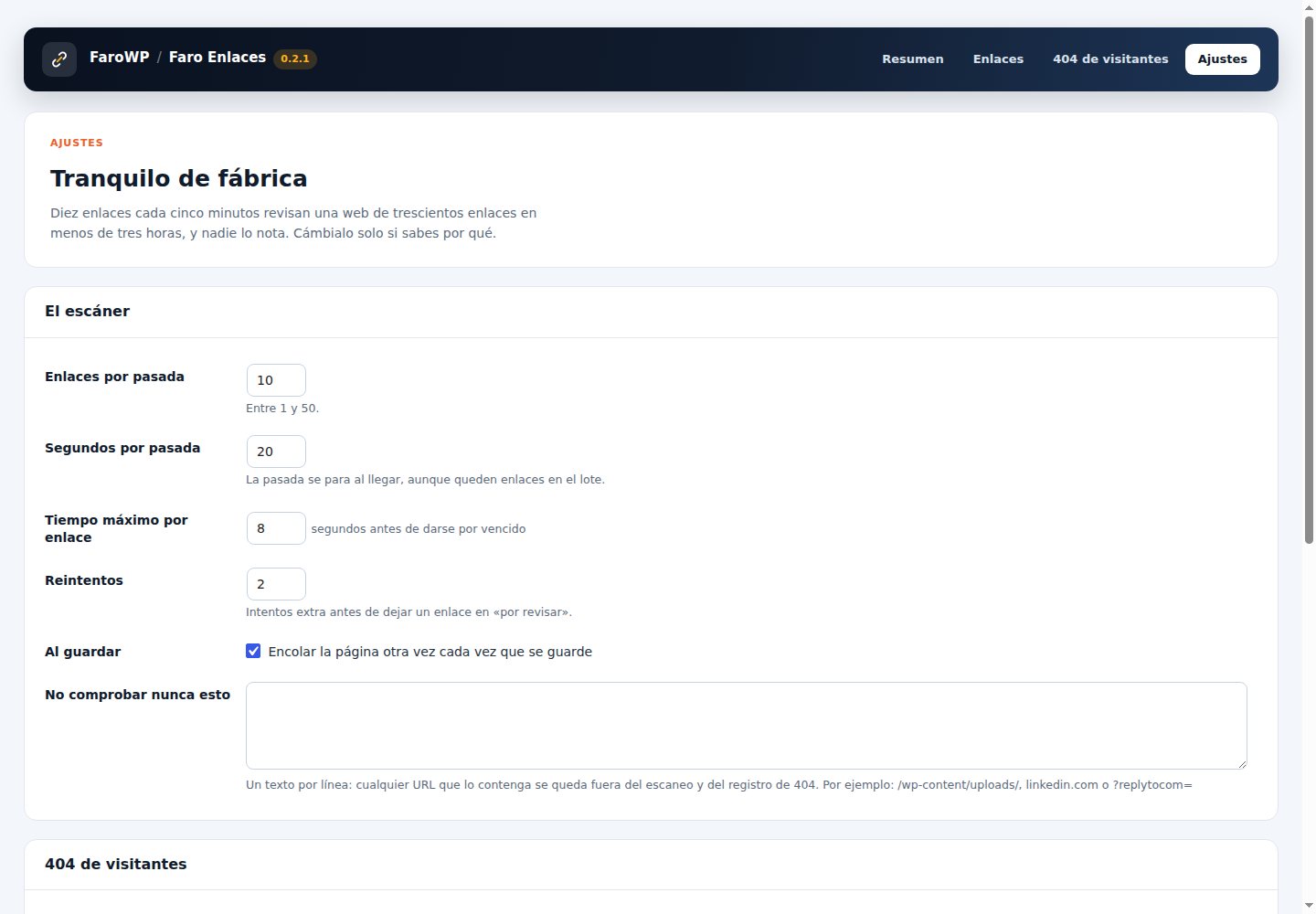This screenshot has height=914, width=1316.
Task: Focus the Segundos por pasada field
Action: pyautogui.click(x=276, y=452)
